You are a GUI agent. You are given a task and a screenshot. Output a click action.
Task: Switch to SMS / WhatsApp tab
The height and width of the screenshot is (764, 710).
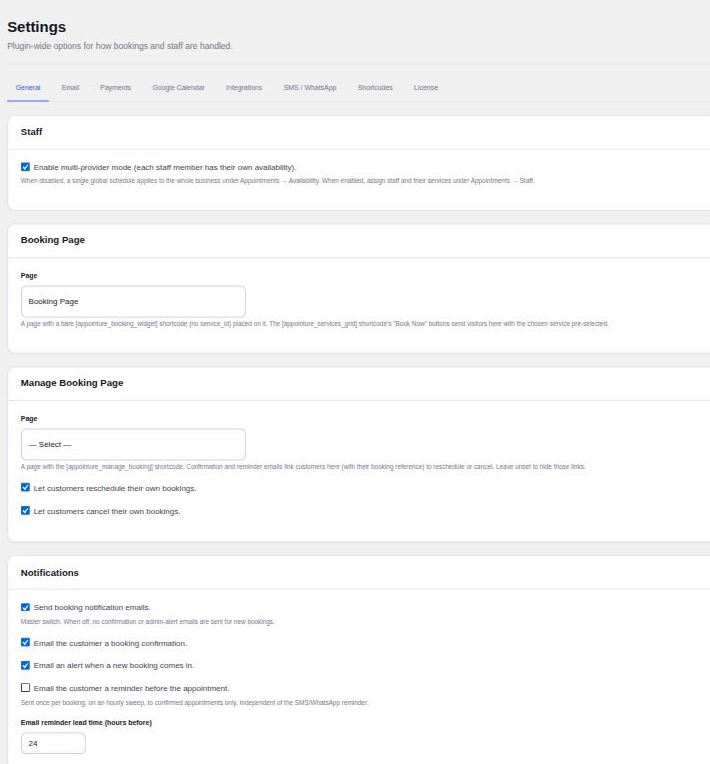pyautogui.click(x=310, y=88)
